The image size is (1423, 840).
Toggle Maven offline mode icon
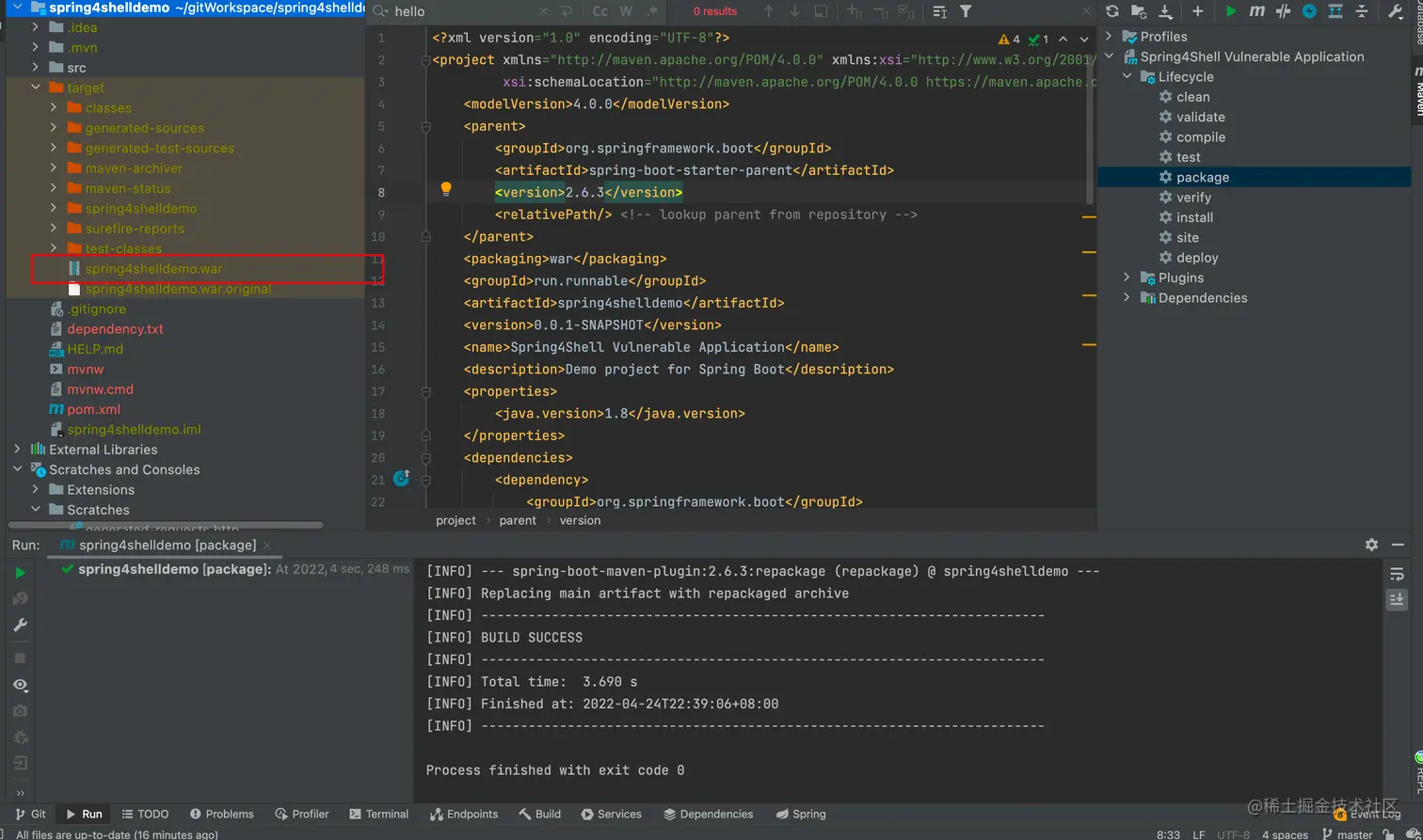[1283, 11]
